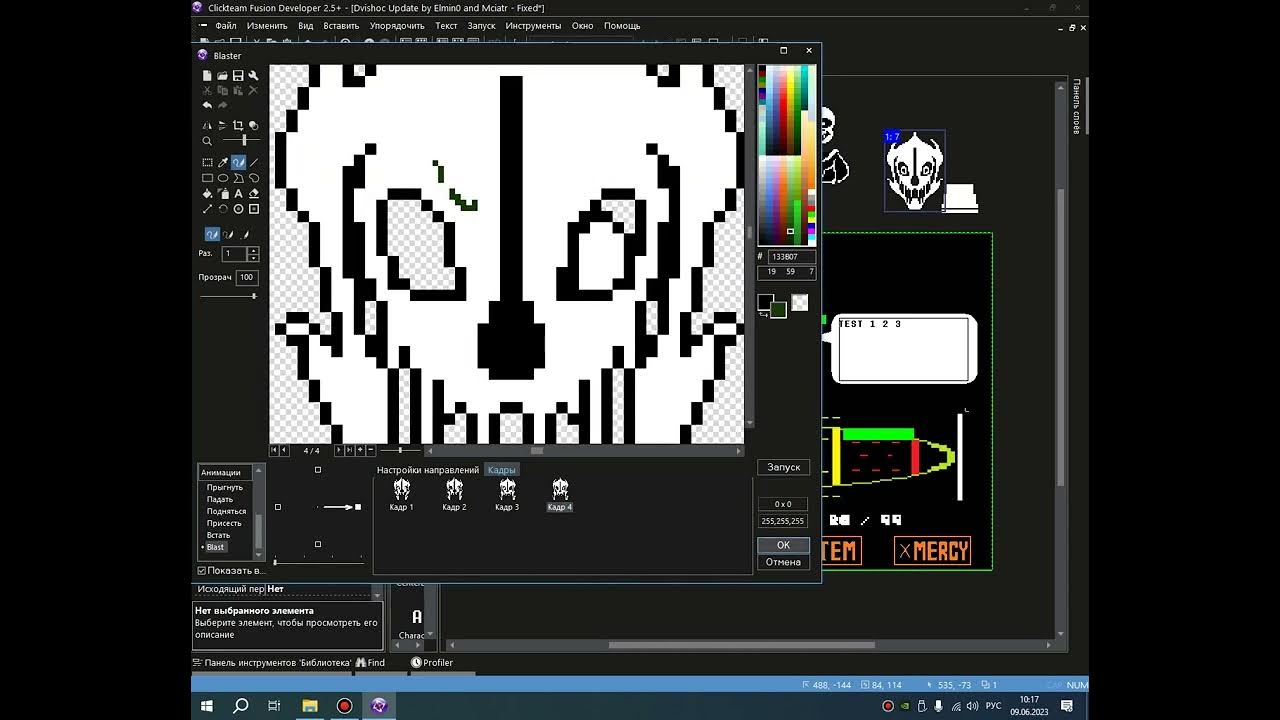Select the Color picker eyedropper tool
1280x720 pixels.
click(x=222, y=162)
